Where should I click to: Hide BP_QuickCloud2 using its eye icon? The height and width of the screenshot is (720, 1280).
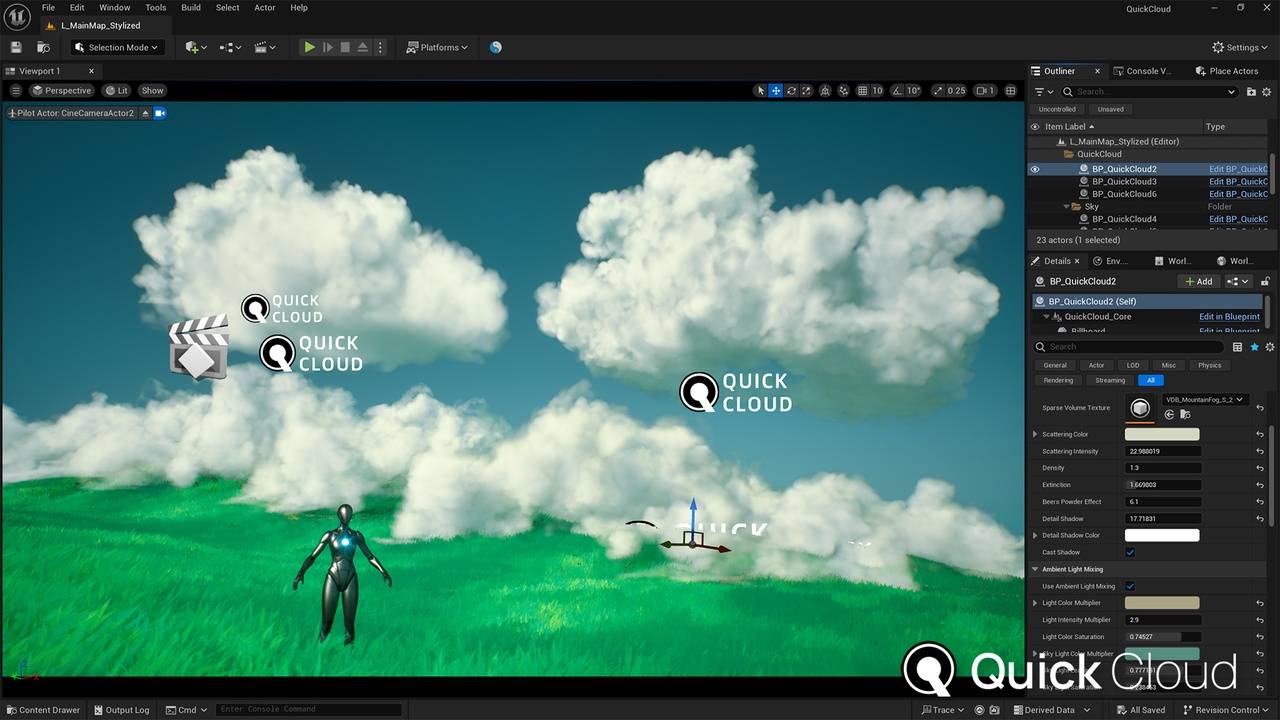tap(1035, 169)
